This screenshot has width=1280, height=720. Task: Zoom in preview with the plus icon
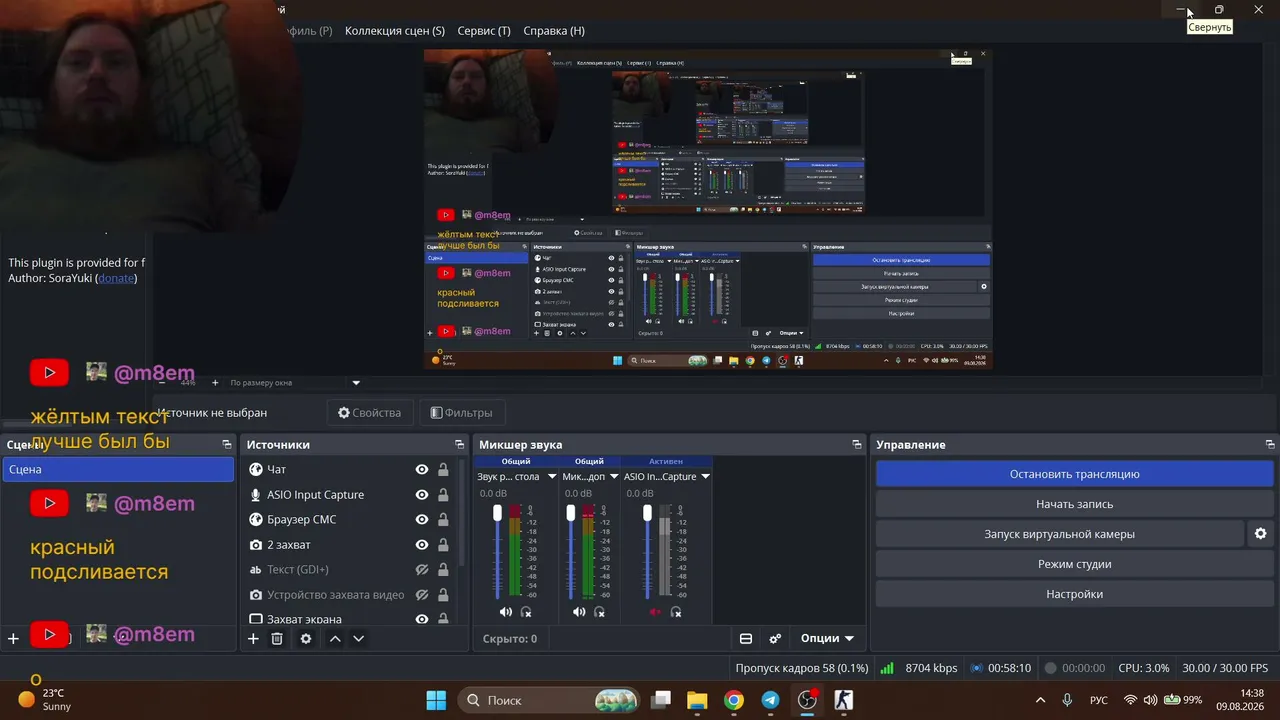215,383
